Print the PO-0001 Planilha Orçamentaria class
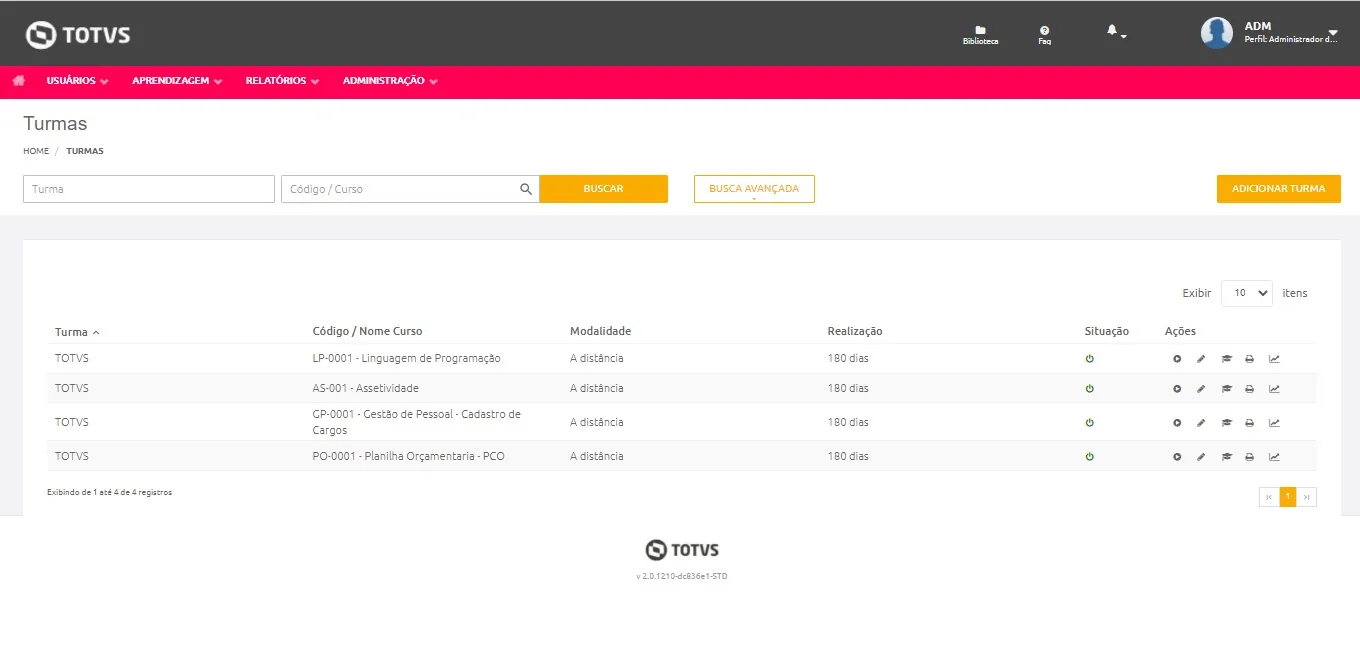The height and width of the screenshot is (658, 1360). point(1249,457)
